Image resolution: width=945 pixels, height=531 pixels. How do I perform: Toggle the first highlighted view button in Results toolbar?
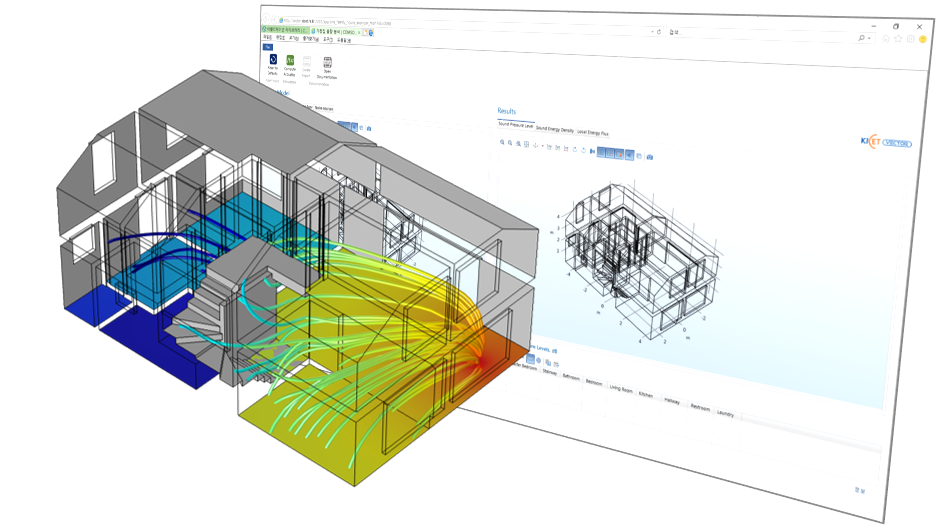tap(603, 152)
